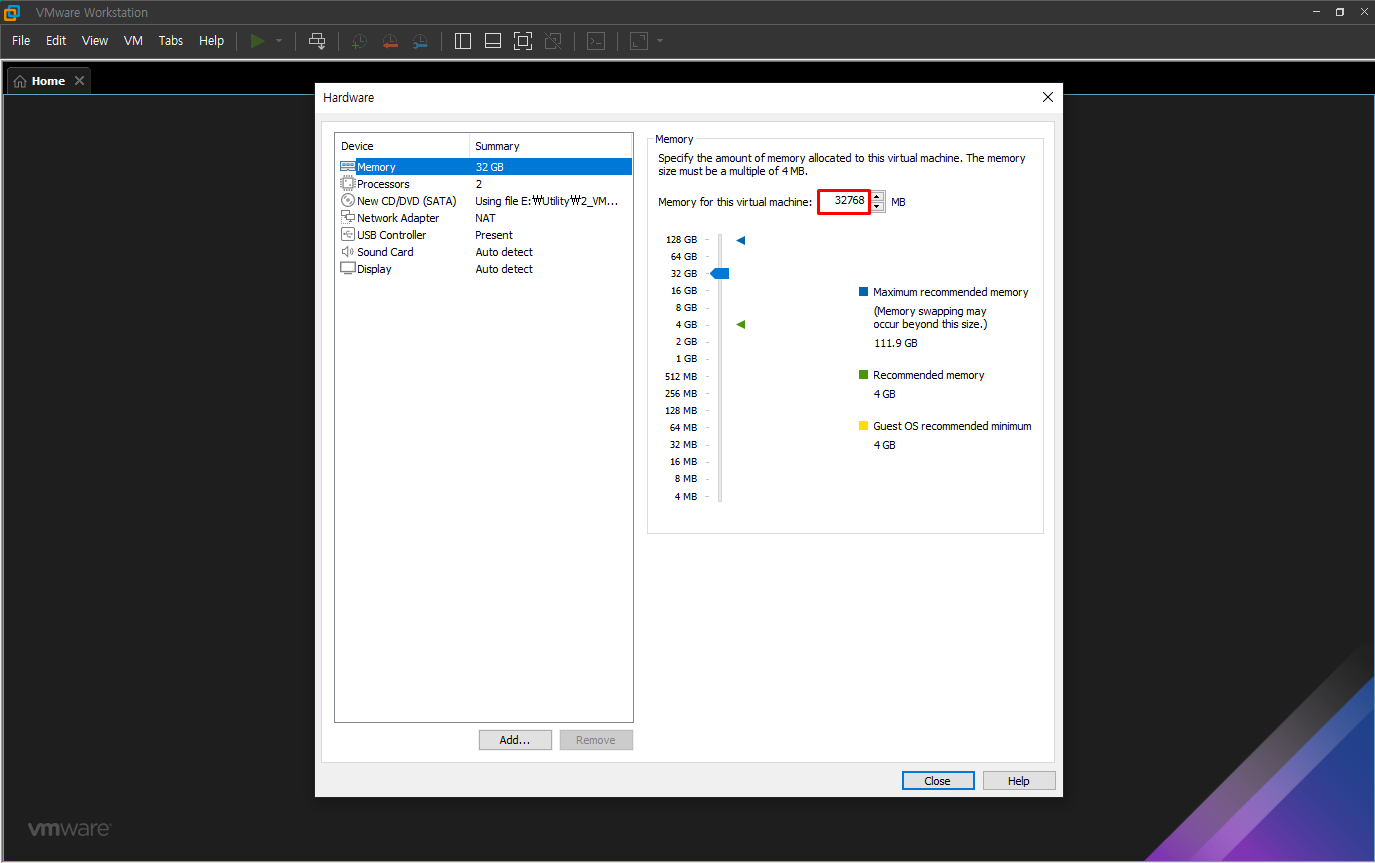The image size is (1375, 863).
Task: Open the Snapshot Manager wrench icon
Action: (x=421, y=41)
